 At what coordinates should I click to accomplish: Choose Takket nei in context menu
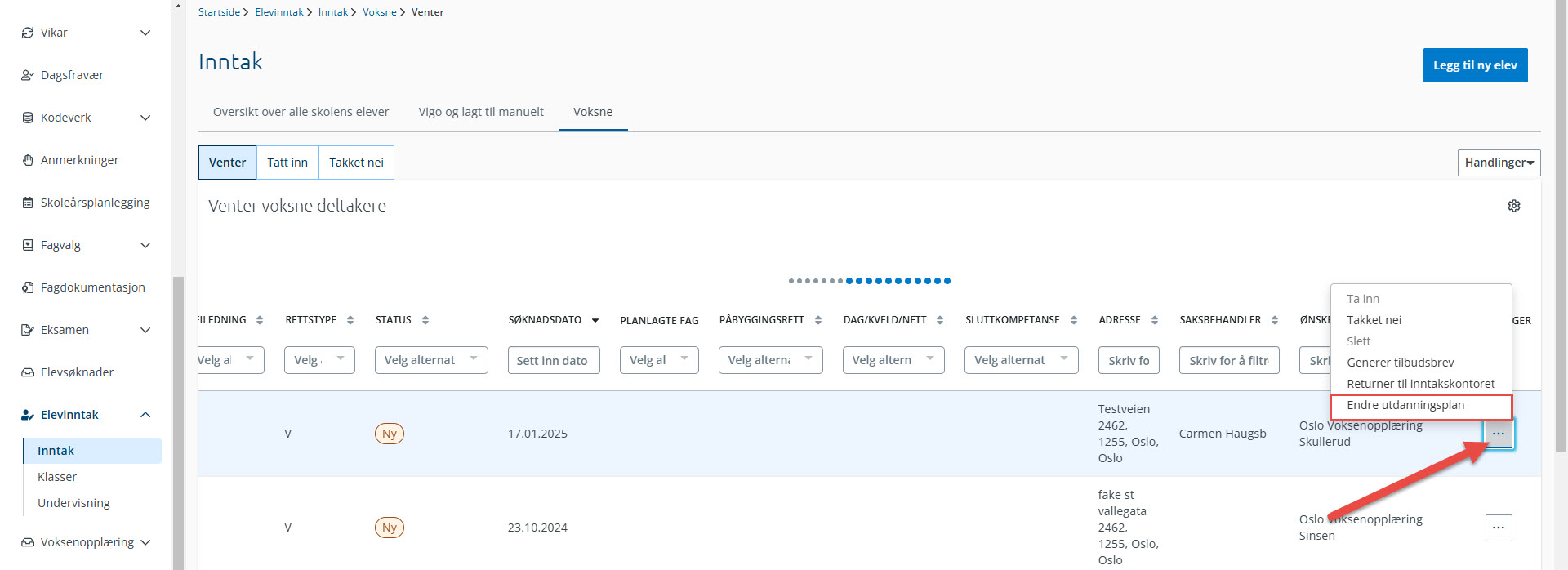pyautogui.click(x=1421, y=320)
